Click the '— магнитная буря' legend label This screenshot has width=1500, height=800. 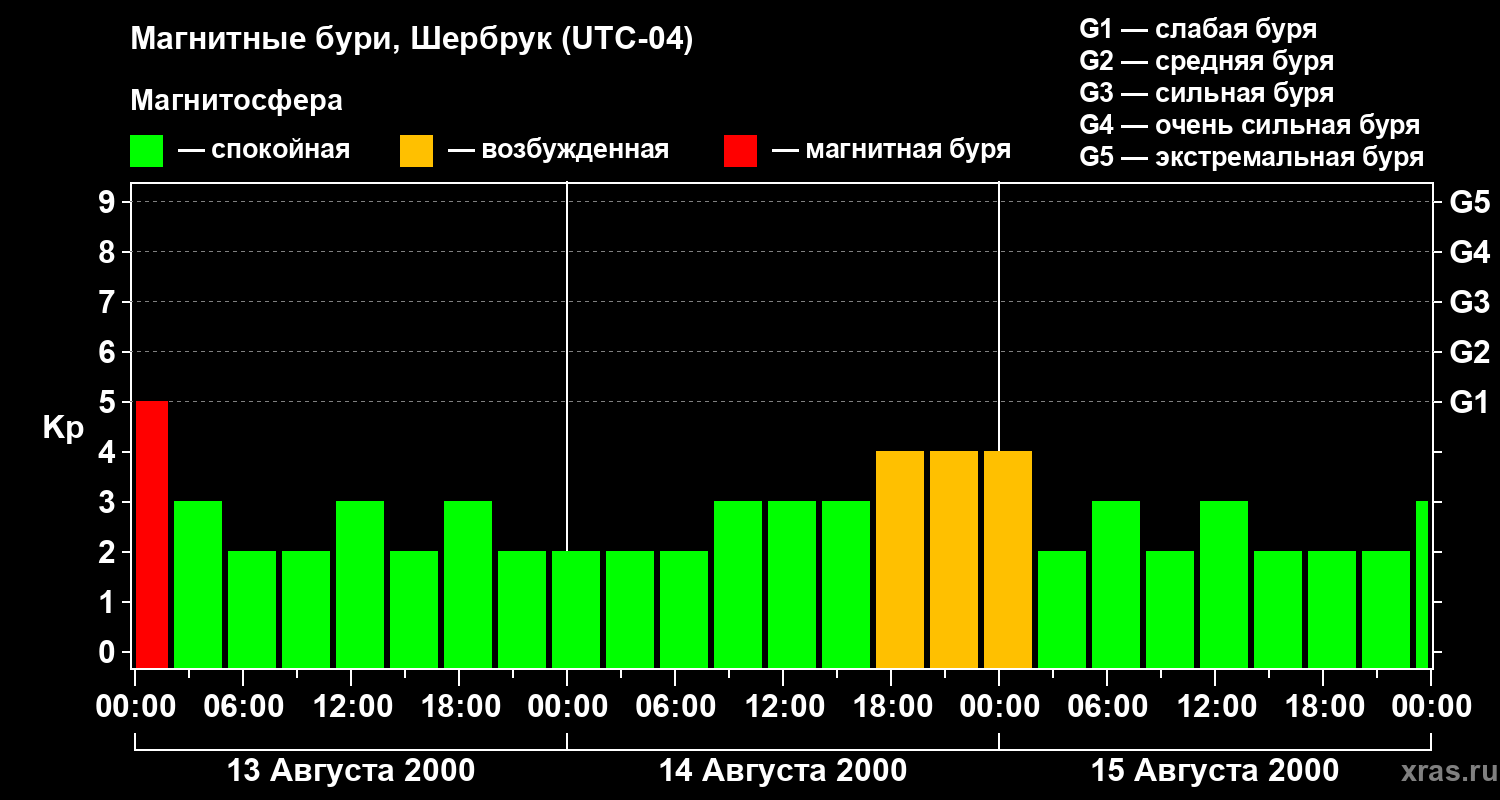tap(891, 150)
